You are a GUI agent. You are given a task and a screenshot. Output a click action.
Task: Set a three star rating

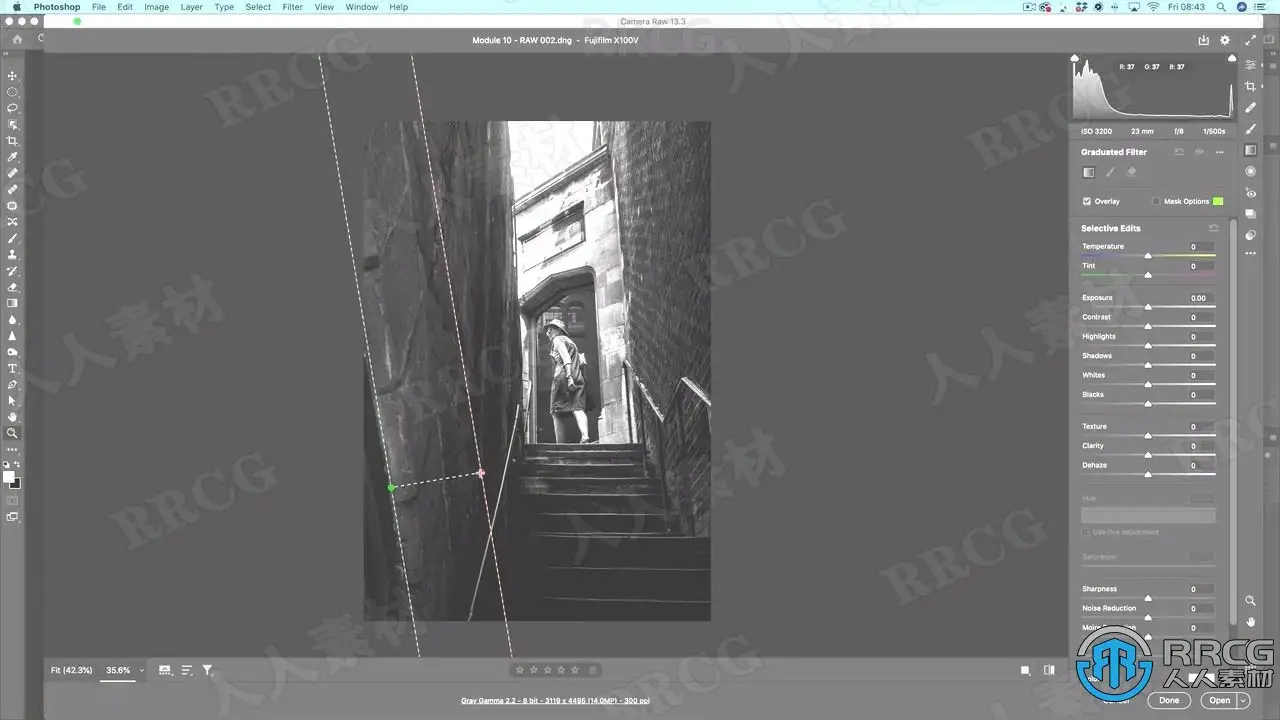point(547,670)
